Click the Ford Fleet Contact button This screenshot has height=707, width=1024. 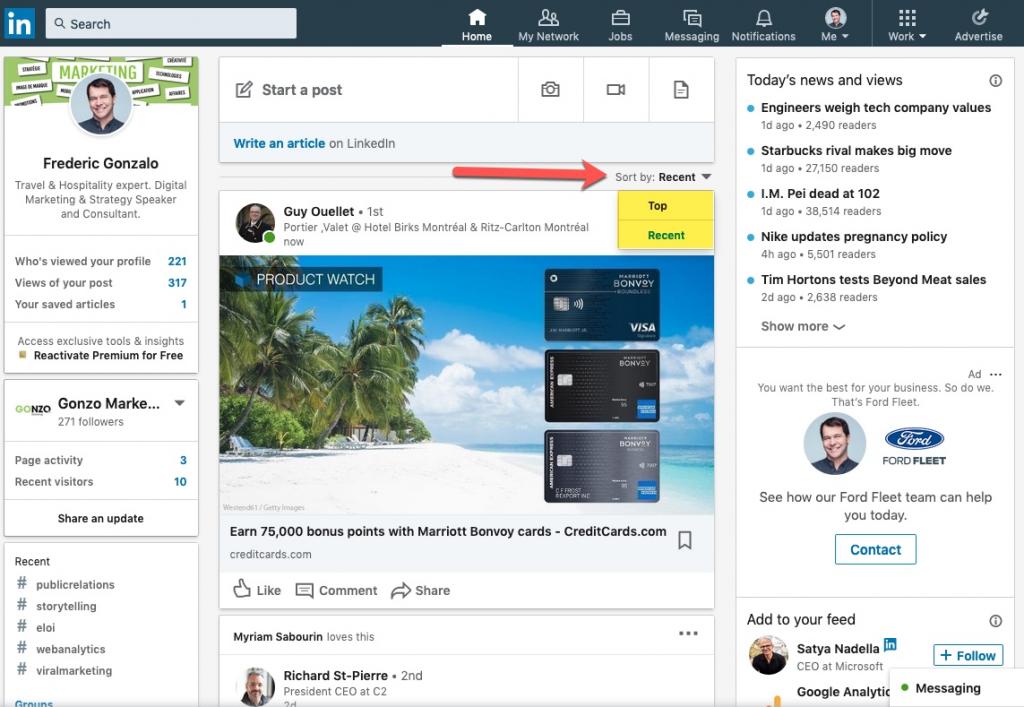[x=875, y=549]
